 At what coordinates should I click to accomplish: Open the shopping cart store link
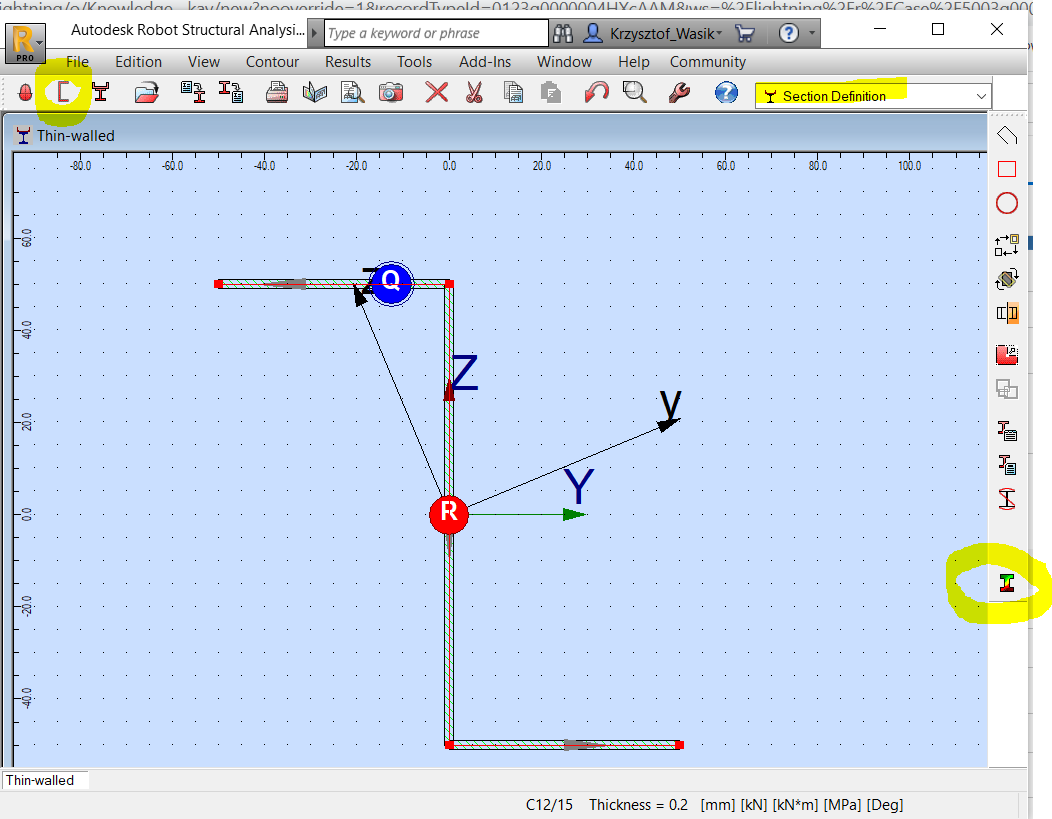tap(744, 33)
